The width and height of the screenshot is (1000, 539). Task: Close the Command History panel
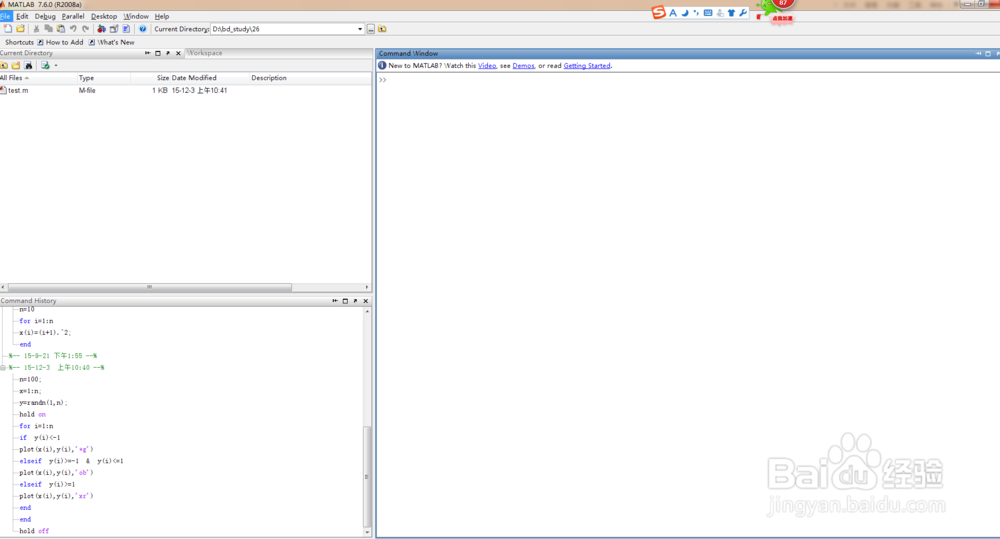pyautogui.click(x=365, y=300)
